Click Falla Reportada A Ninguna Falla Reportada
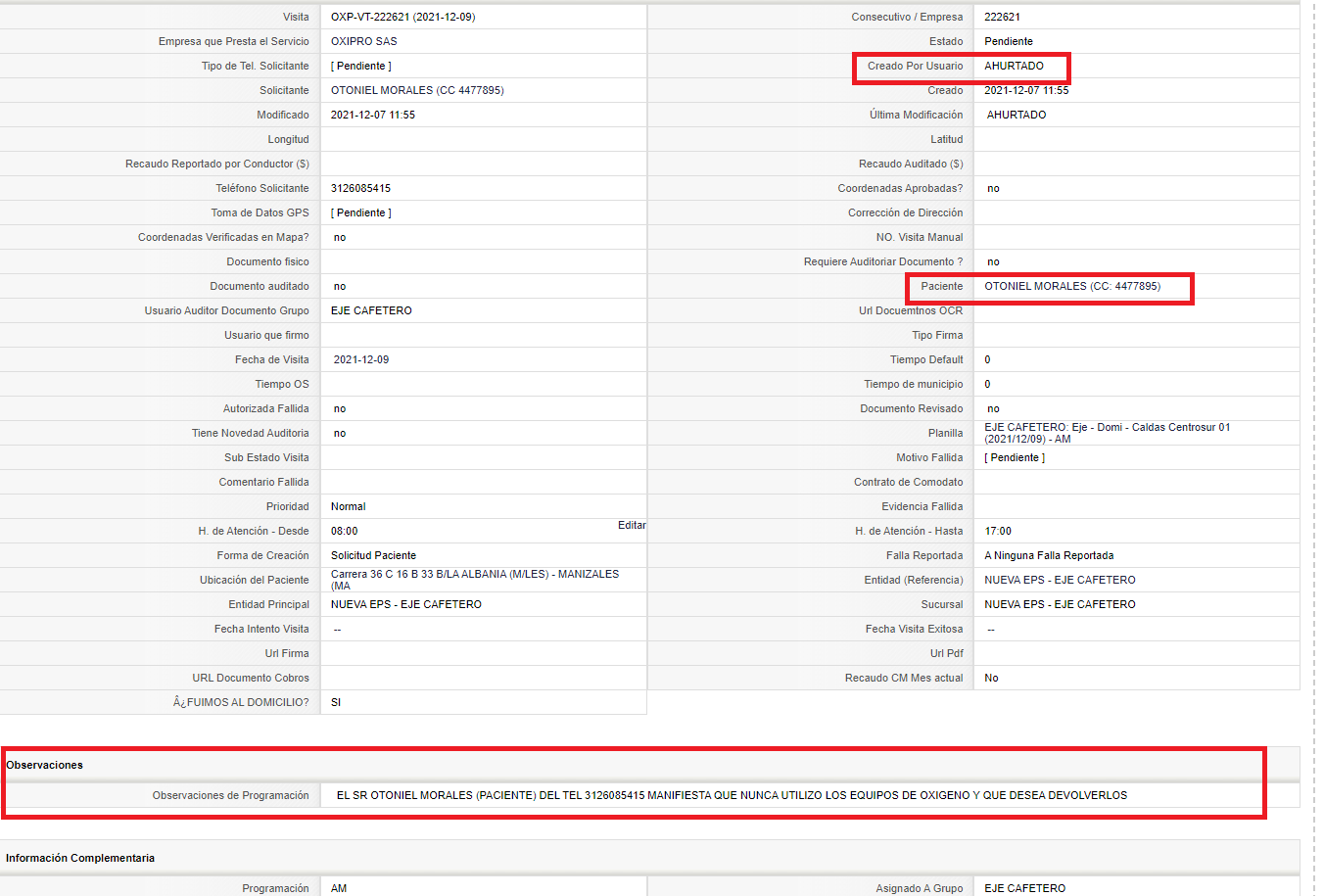 [x=1049, y=555]
